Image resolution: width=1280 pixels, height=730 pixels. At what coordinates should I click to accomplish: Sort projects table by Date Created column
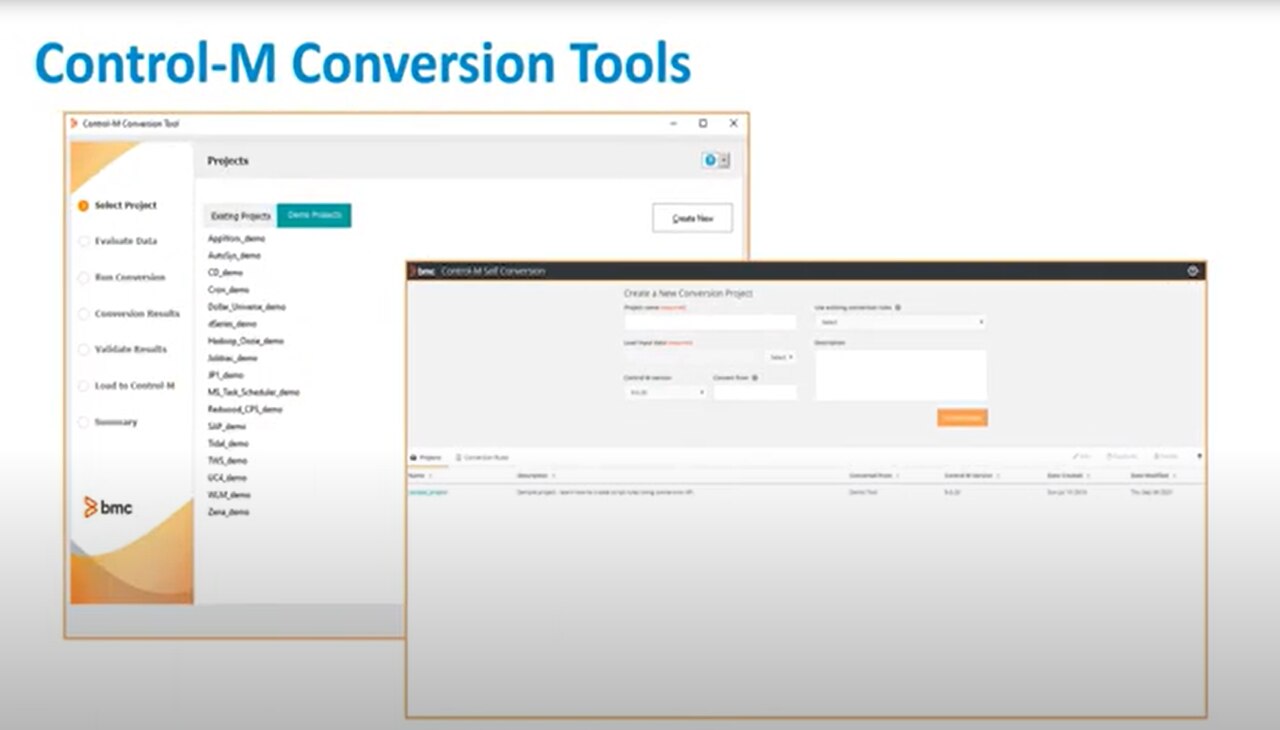pyautogui.click(x=1067, y=476)
